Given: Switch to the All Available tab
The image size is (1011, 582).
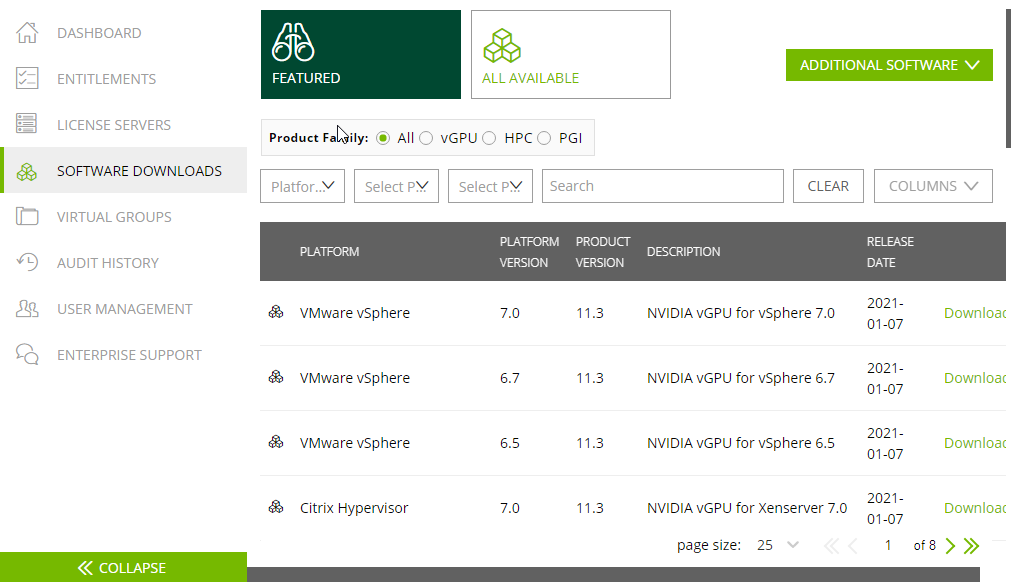Looking at the screenshot, I should click(571, 54).
